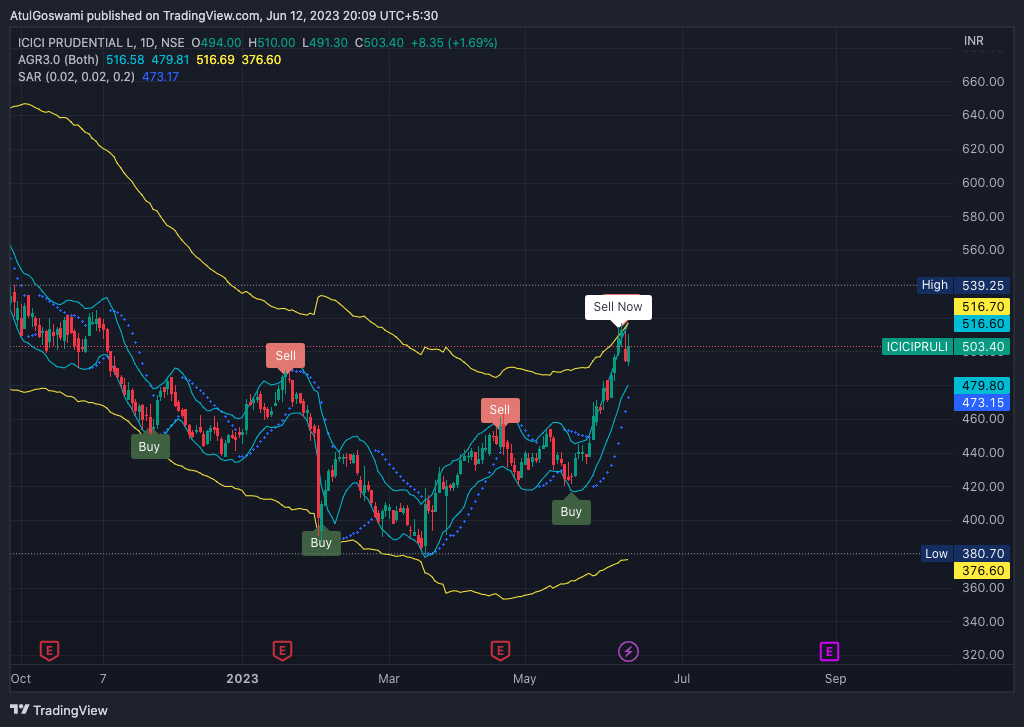1024x727 pixels.
Task: Click the 600.00 price scale value
Action: pos(983,182)
